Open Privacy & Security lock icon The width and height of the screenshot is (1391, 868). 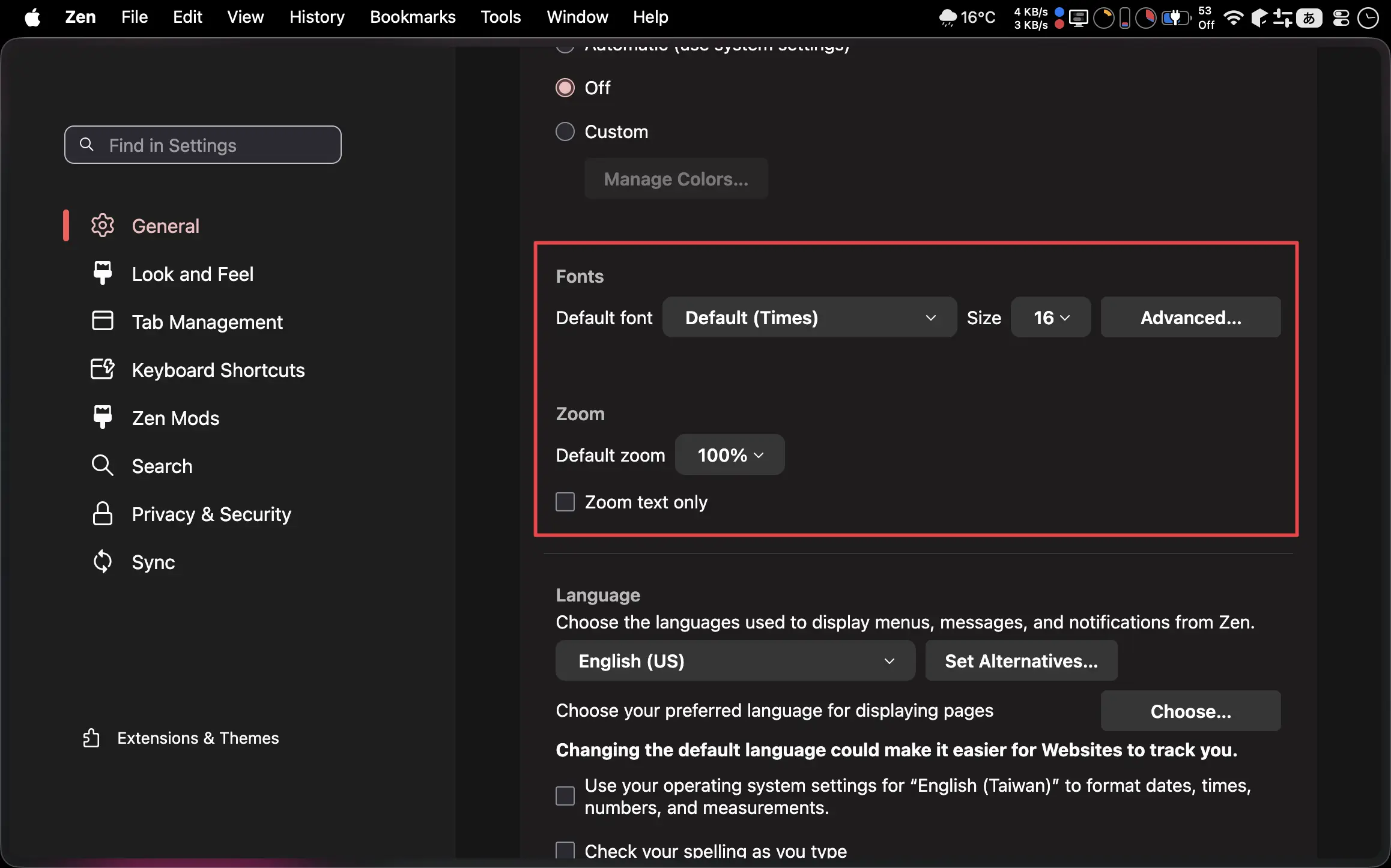pyautogui.click(x=102, y=514)
